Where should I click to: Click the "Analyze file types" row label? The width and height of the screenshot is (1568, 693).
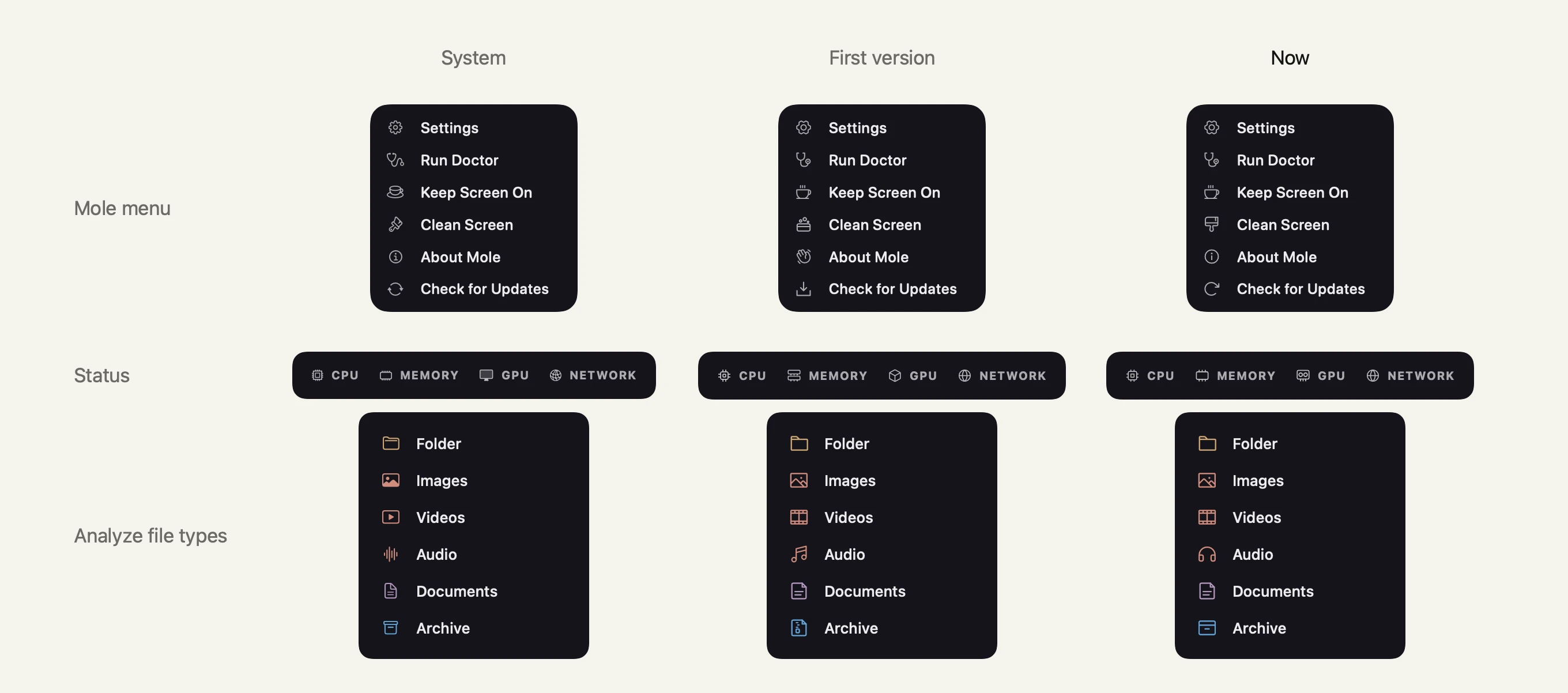click(150, 536)
